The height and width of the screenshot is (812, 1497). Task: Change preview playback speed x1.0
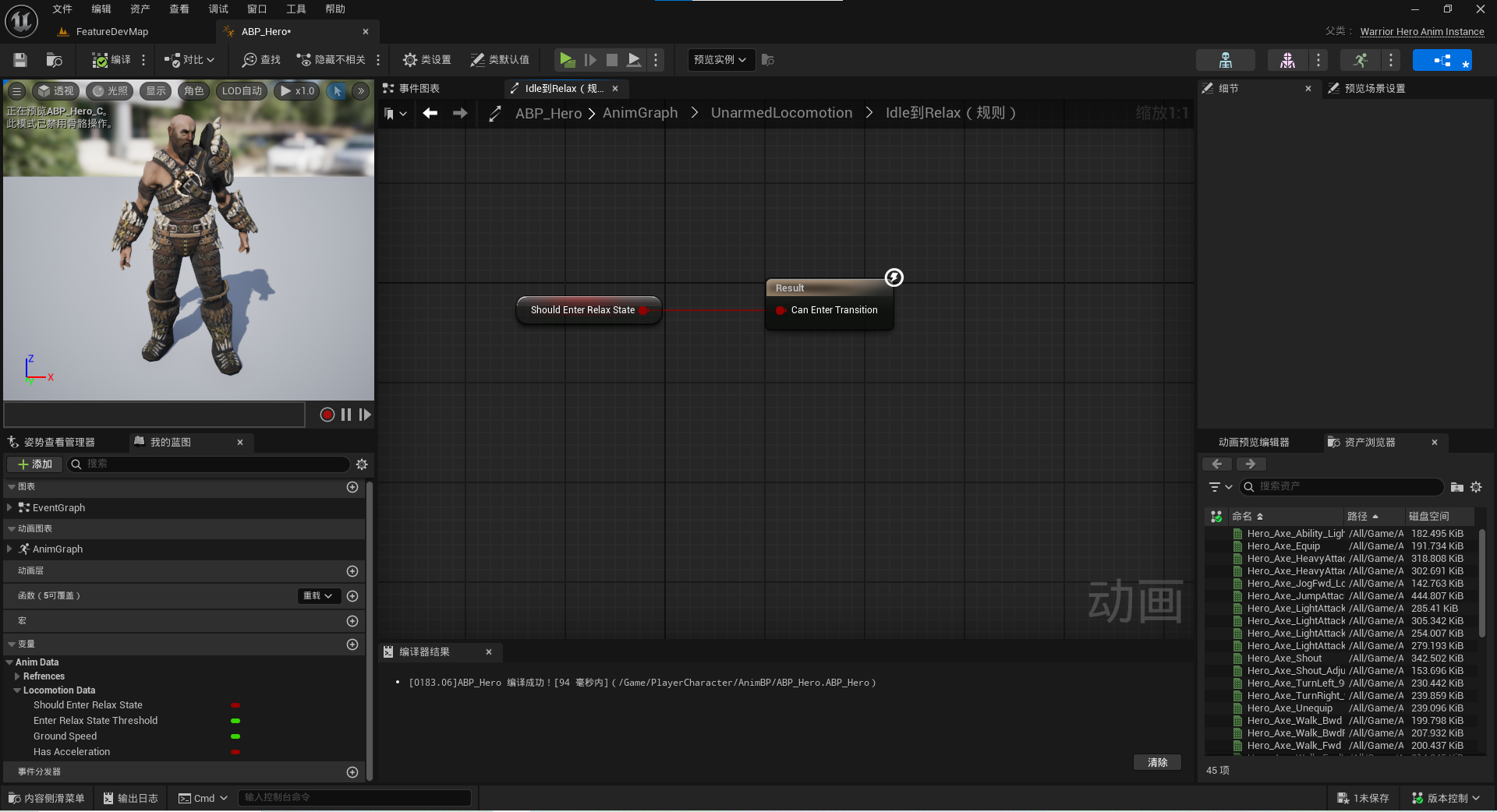pos(297,91)
